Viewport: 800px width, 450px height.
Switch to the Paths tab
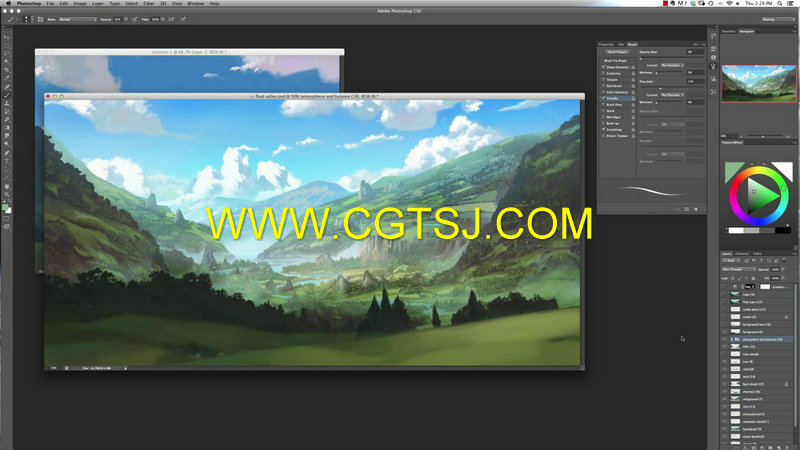pos(757,254)
